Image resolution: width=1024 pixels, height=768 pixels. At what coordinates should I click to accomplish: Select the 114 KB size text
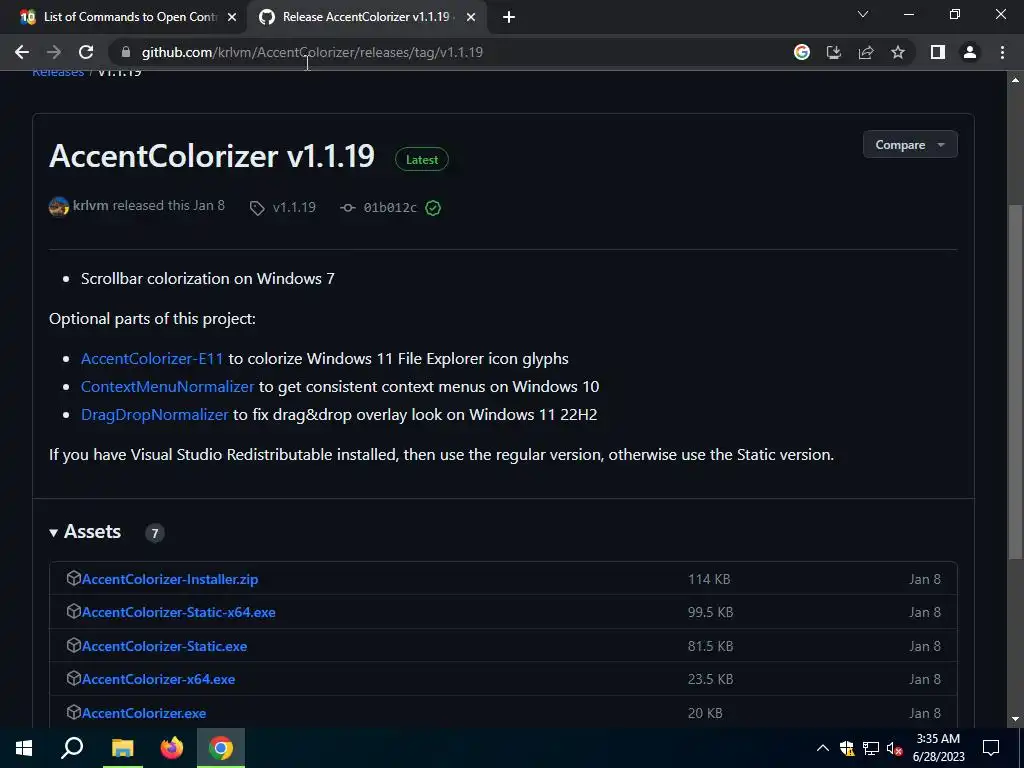pos(709,579)
